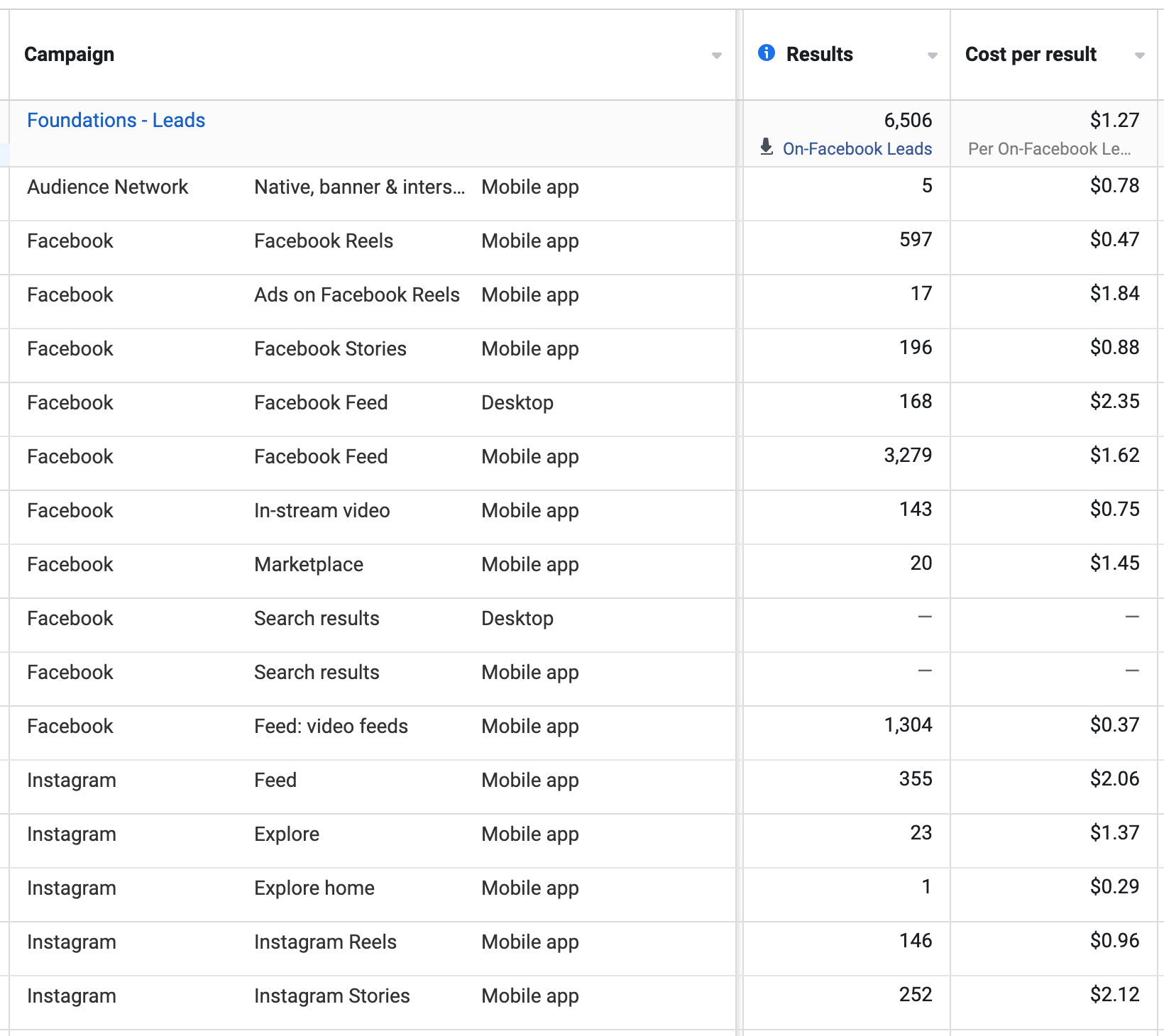
Task: Sort by the Campaign column header
Action: [70, 55]
